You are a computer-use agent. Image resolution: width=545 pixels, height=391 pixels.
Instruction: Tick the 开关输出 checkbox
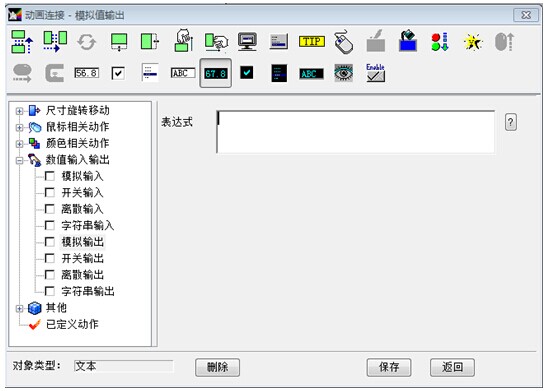click(50, 258)
